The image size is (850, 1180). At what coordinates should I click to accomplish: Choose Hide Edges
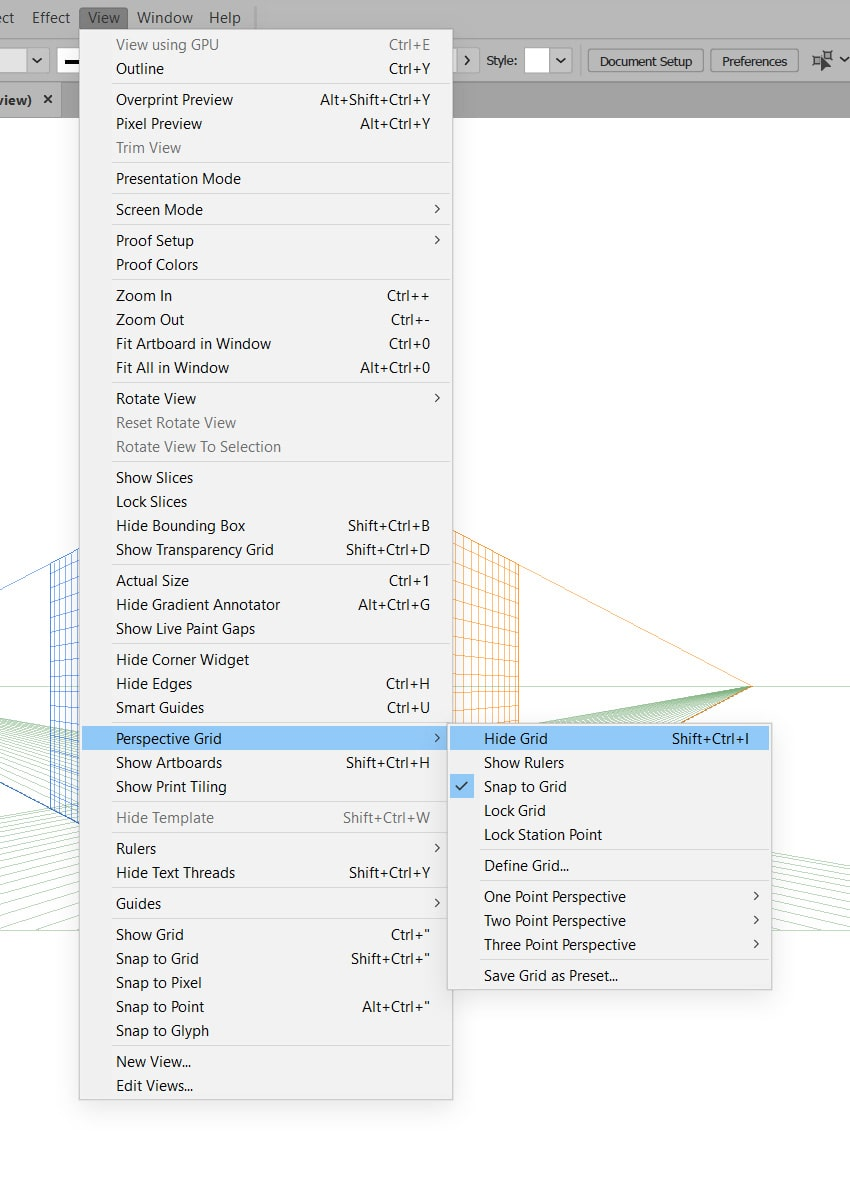pos(266,684)
